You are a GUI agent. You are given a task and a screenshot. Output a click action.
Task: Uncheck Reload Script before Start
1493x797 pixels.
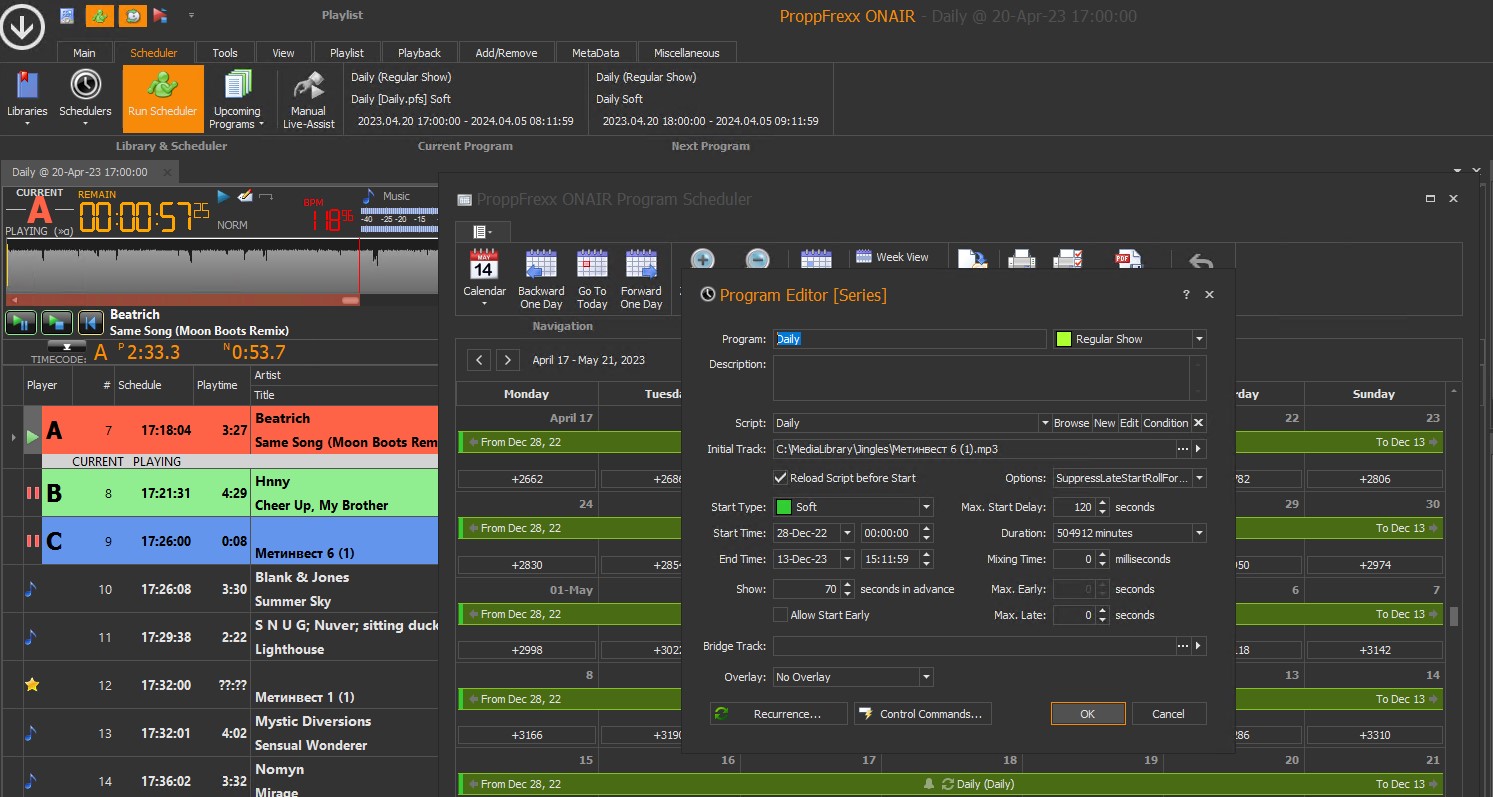(x=781, y=478)
